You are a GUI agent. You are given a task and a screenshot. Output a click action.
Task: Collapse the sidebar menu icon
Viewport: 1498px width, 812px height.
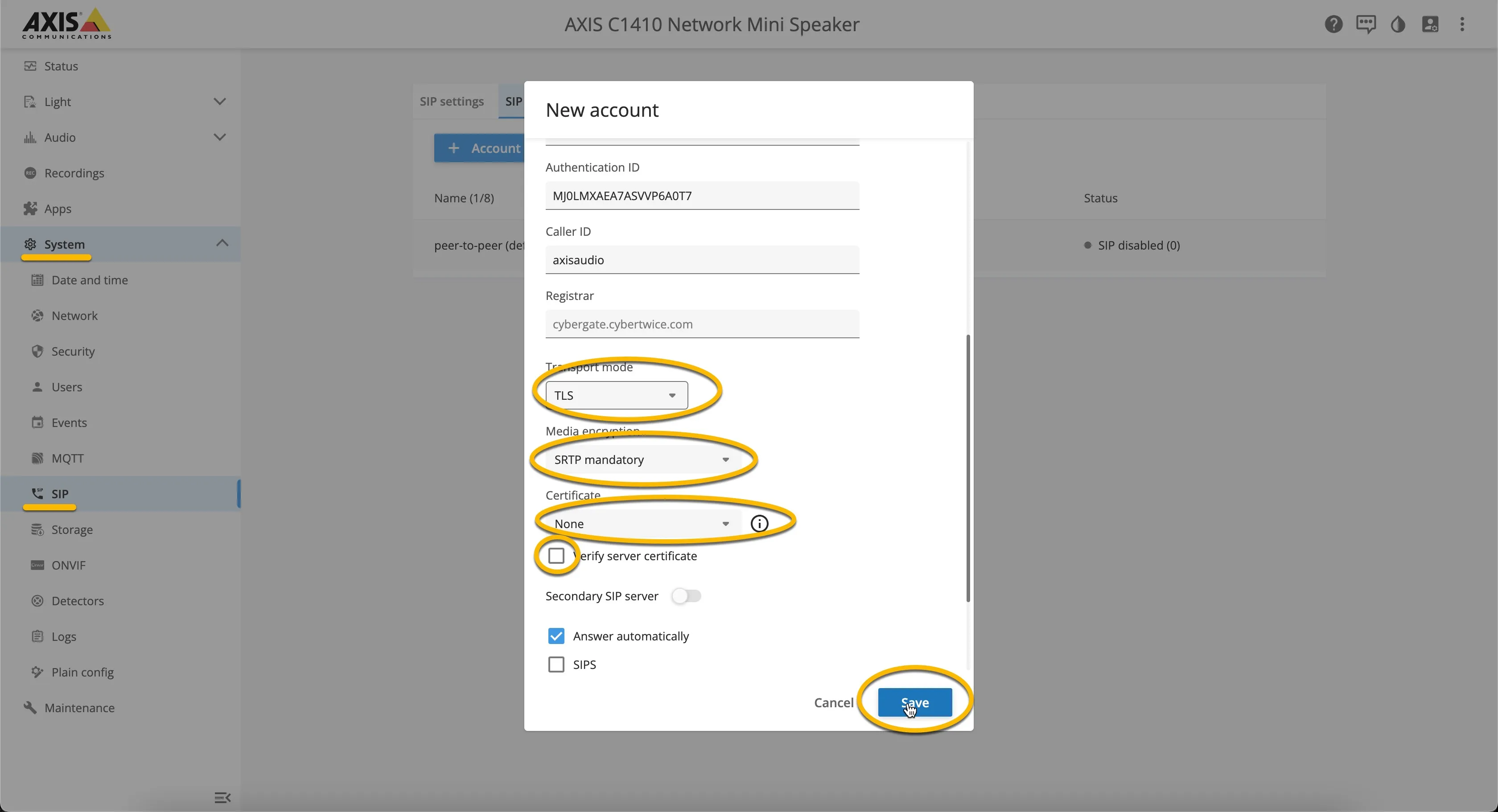pyautogui.click(x=222, y=797)
